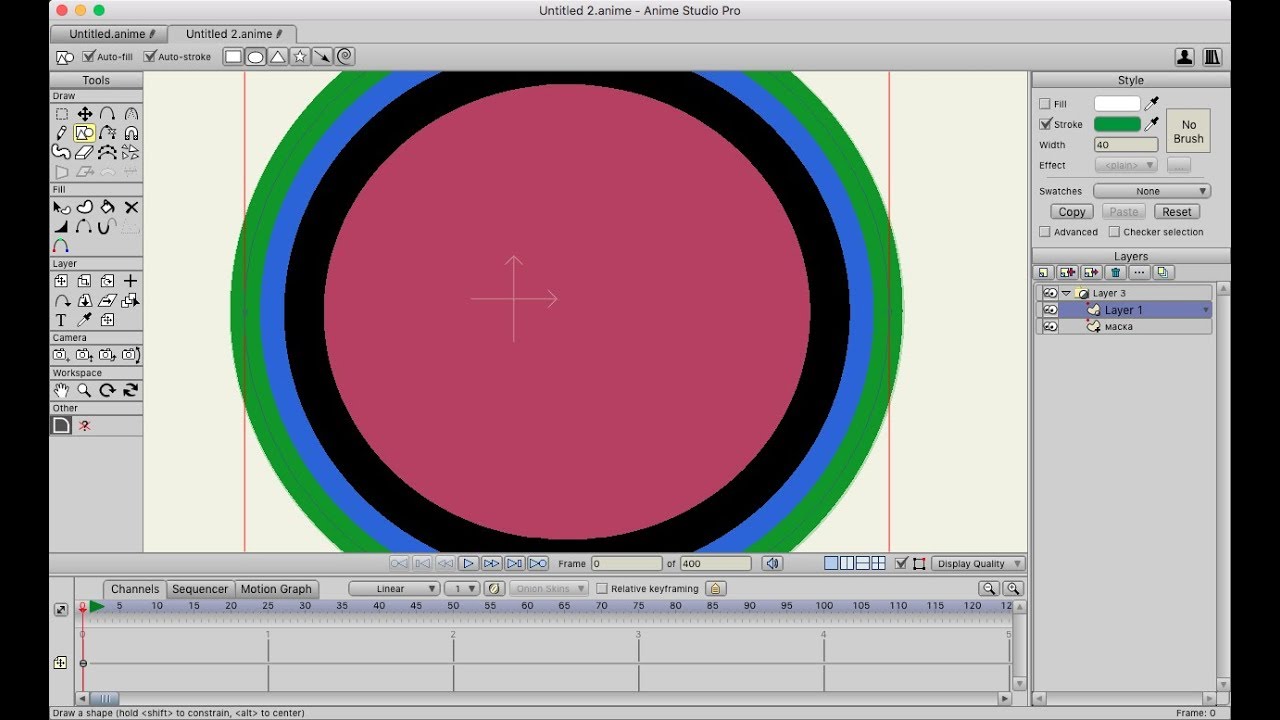Pick the spiral shape type

tap(345, 57)
